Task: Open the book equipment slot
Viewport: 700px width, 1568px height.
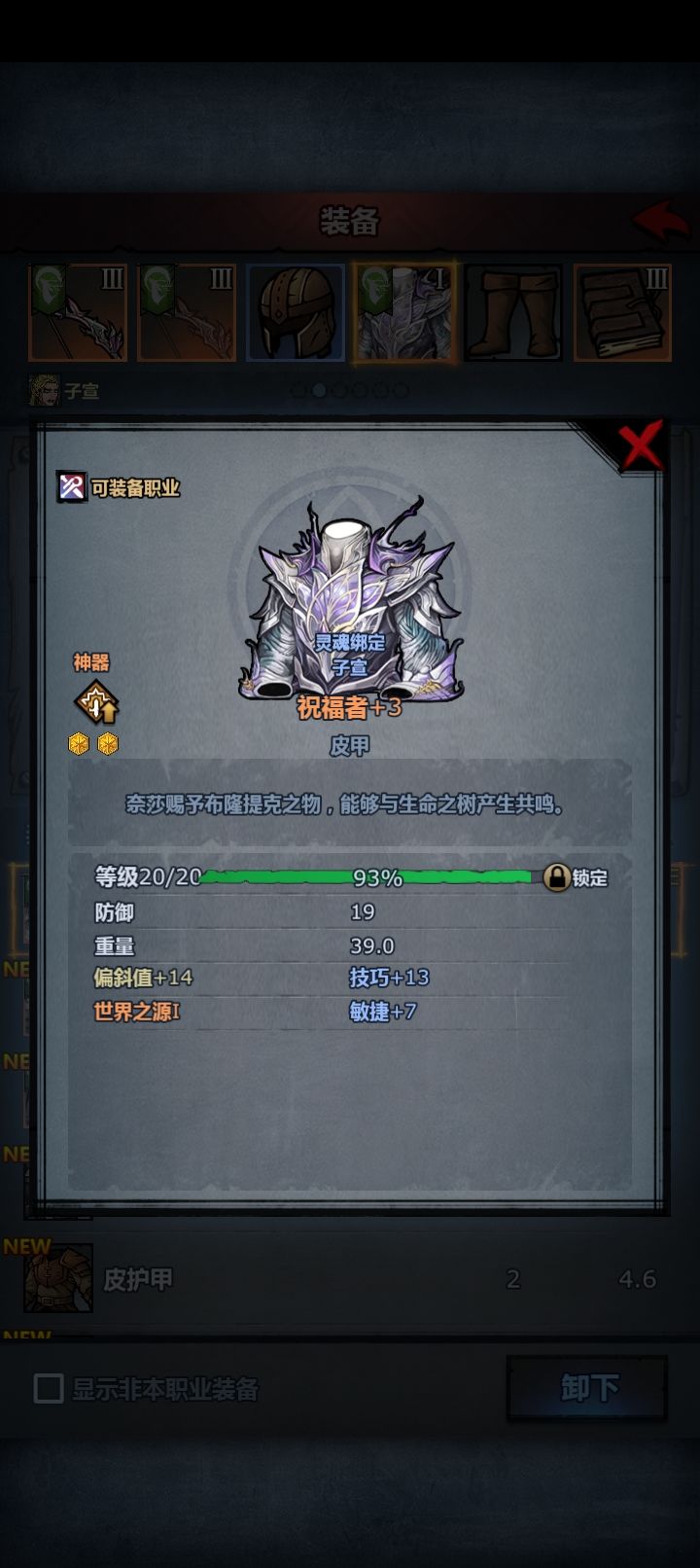Action: pos(622,312)
